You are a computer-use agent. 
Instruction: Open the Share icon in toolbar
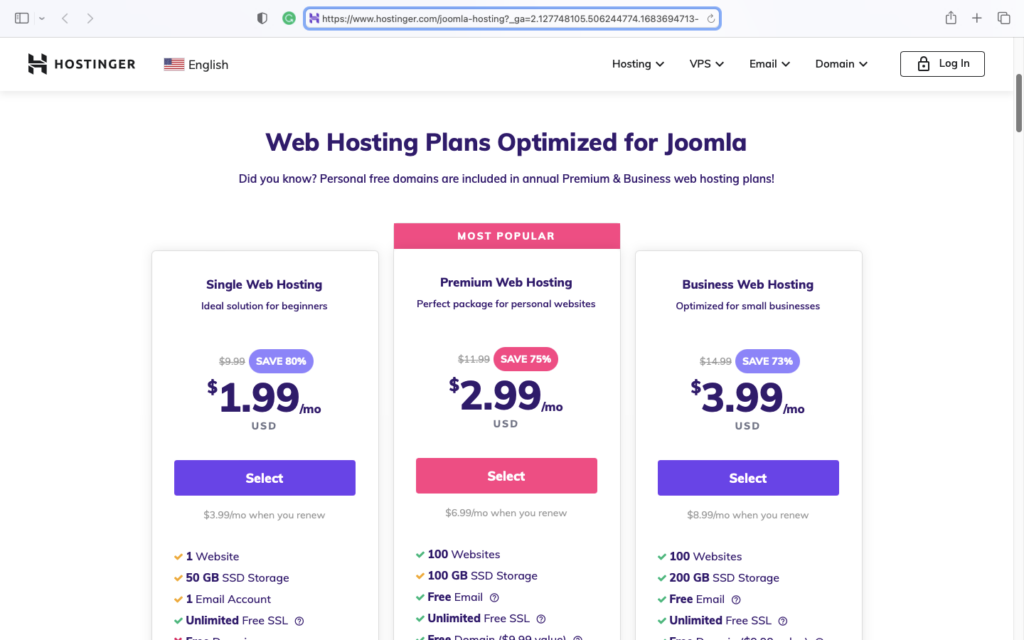pos(951,18)
